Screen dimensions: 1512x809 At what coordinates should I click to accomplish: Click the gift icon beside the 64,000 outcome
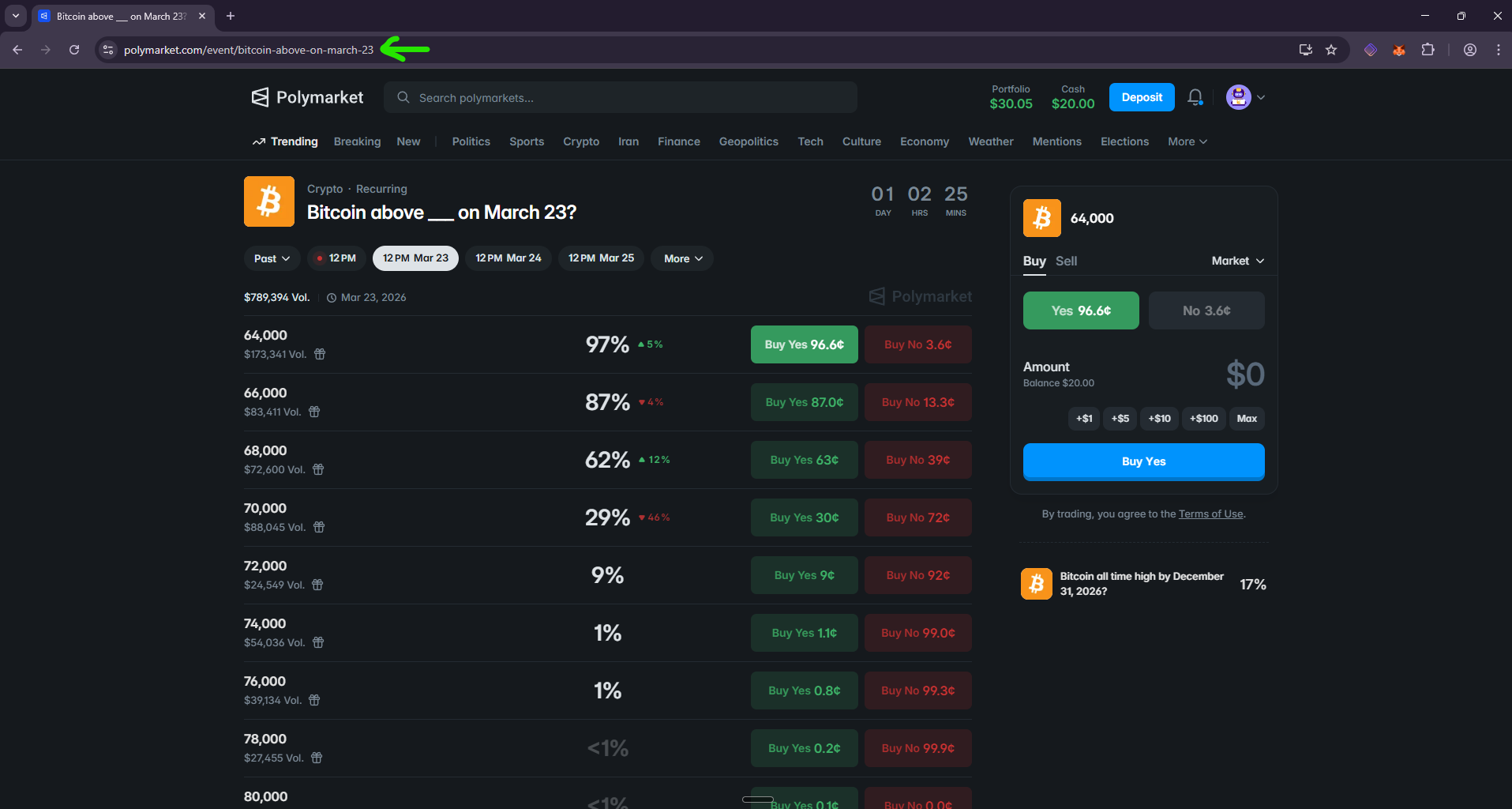tap(319, 354)
